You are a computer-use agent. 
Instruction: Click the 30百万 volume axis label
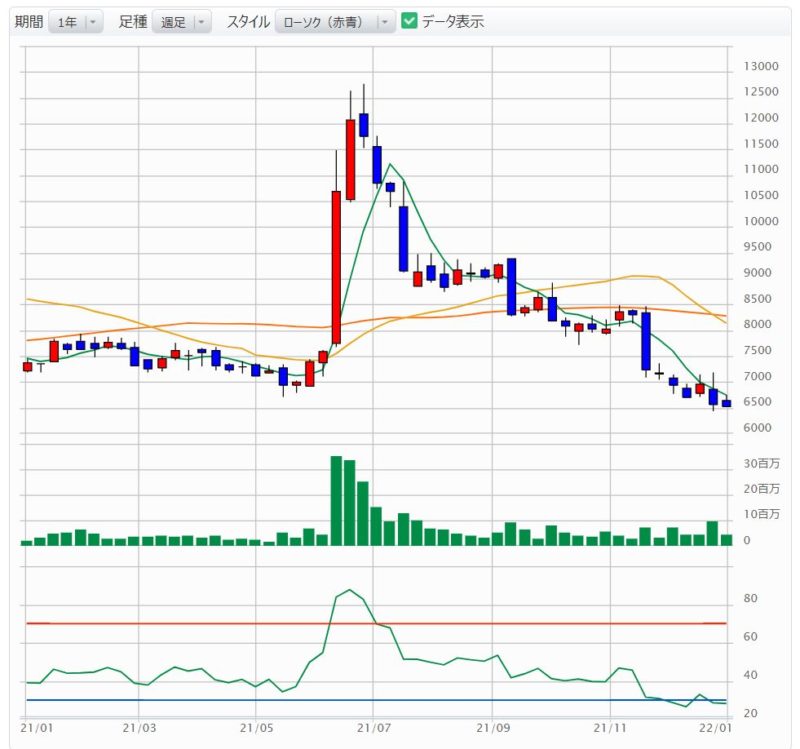(761, 463)
